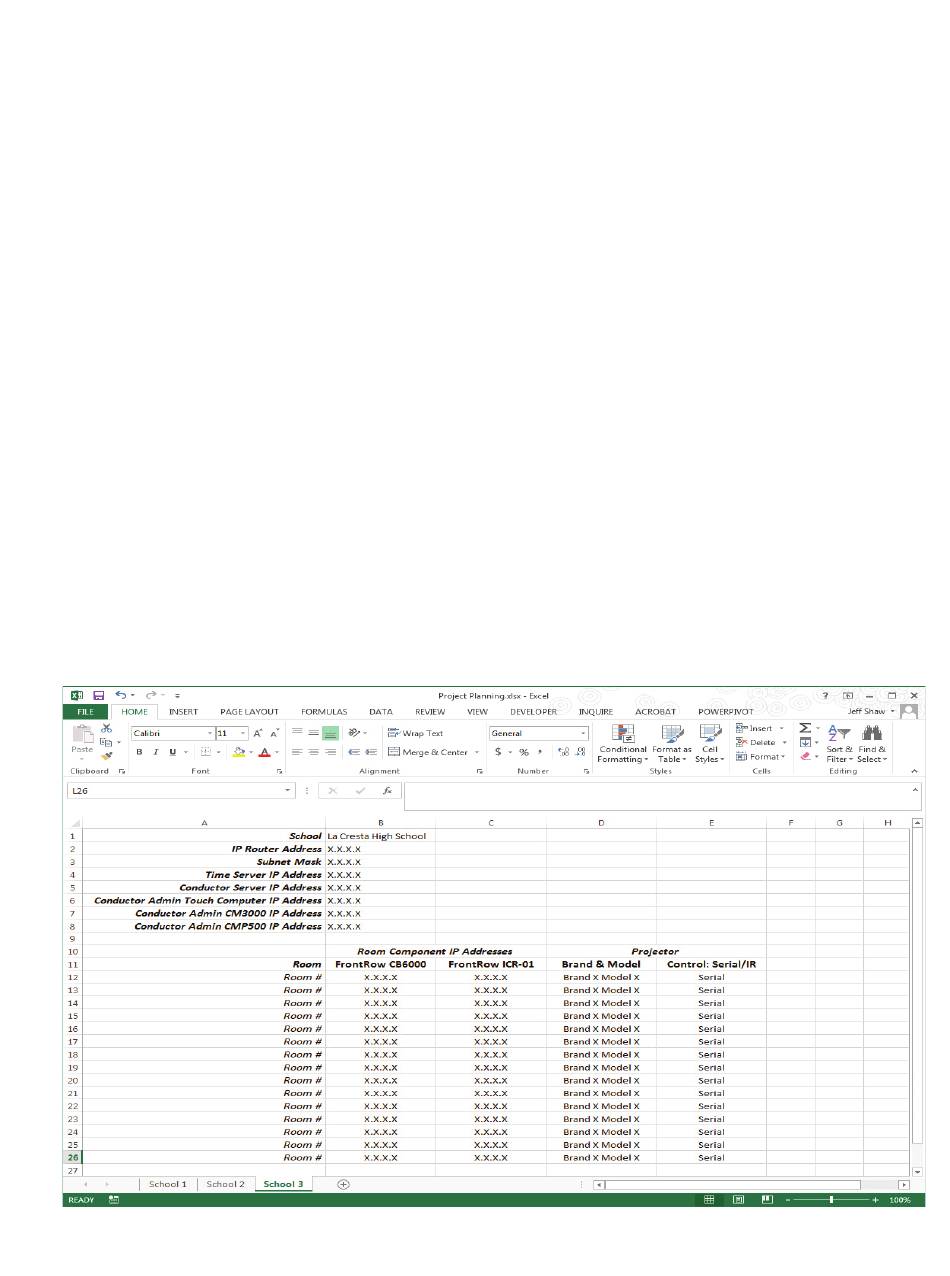950x1276 pixels.
Task: Increase font size with the large A
Action: (x=258, y=733)
